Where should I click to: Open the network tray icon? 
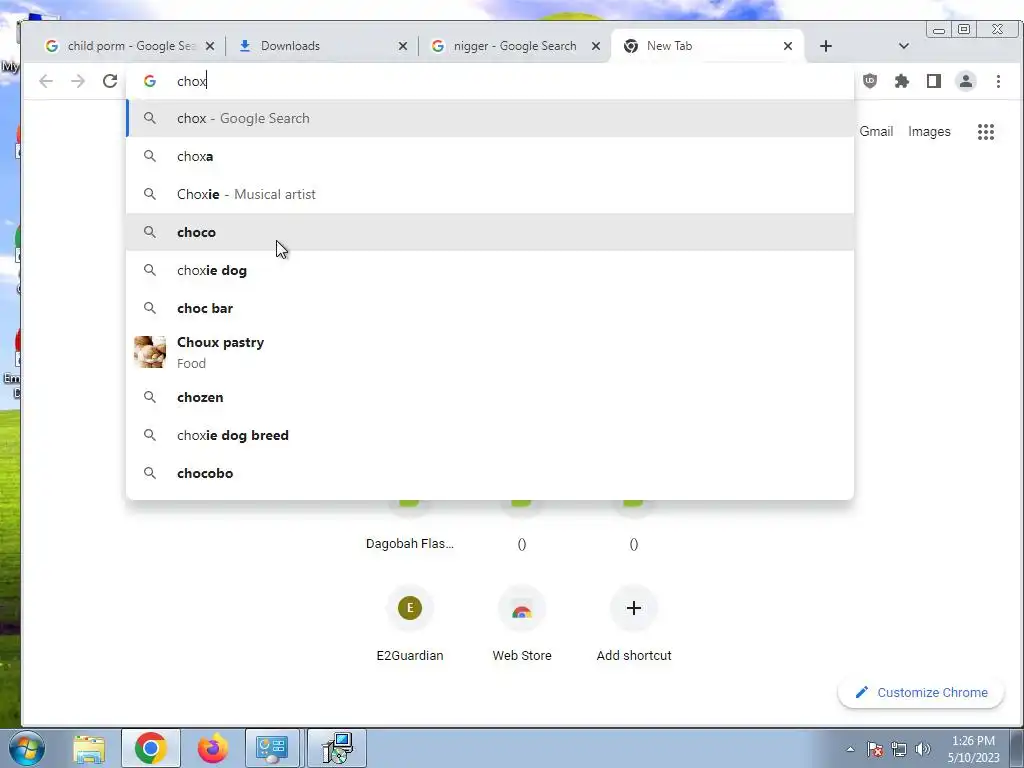[x=899, y=749]
